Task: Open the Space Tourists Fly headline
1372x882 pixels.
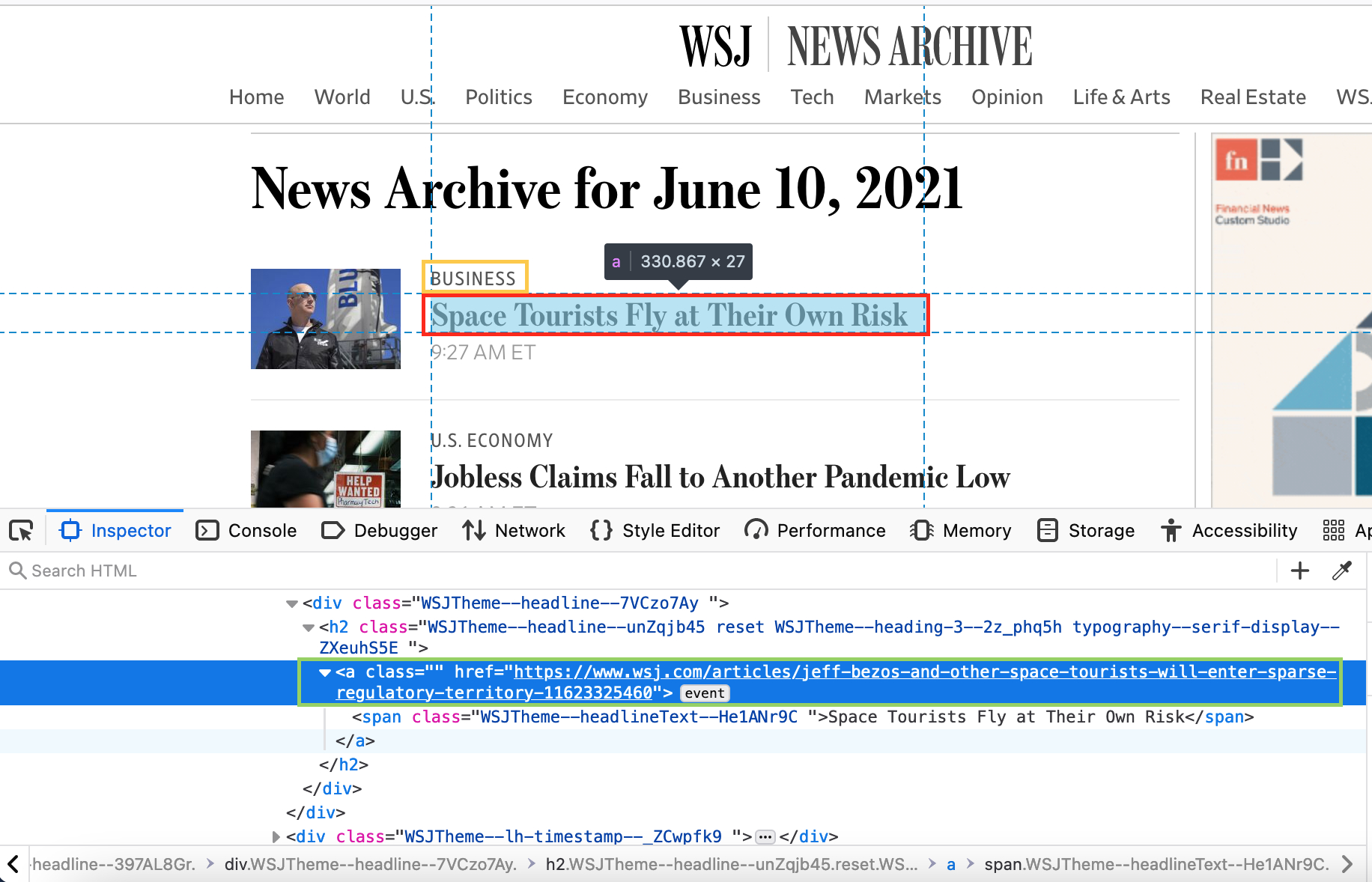Action: [x=670, y=315]
